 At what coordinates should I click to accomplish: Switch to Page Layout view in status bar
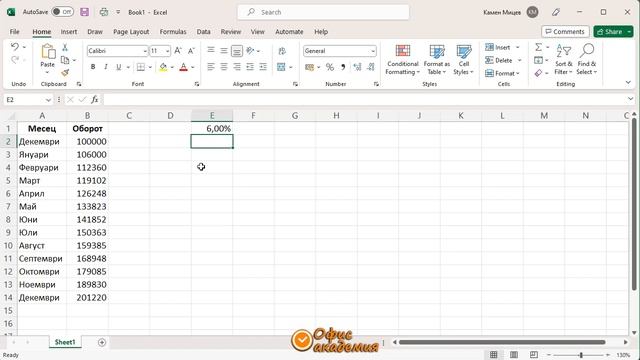click(x=514, y=354)
